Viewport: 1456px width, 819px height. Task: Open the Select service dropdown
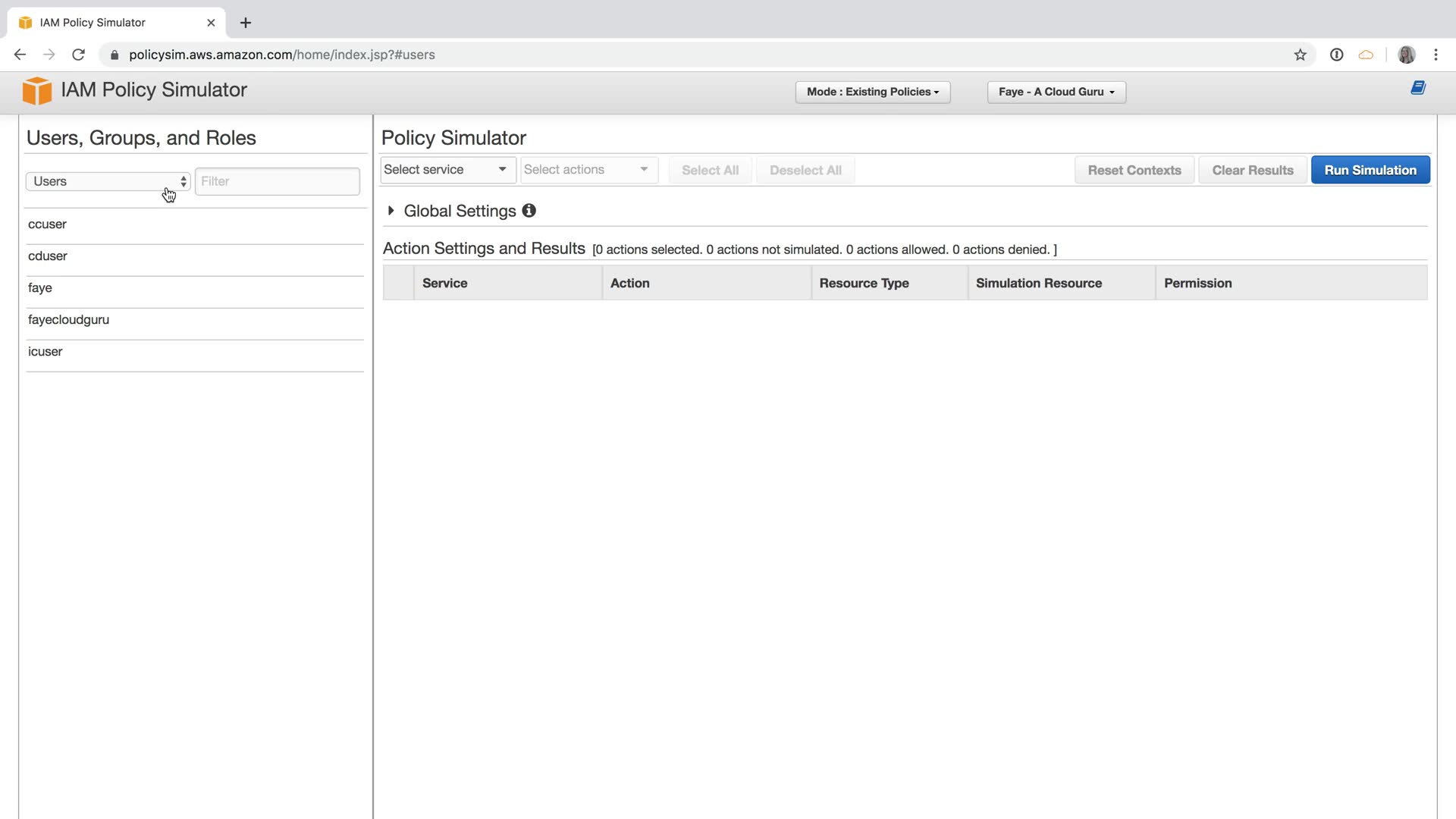(x=446, y=170)
